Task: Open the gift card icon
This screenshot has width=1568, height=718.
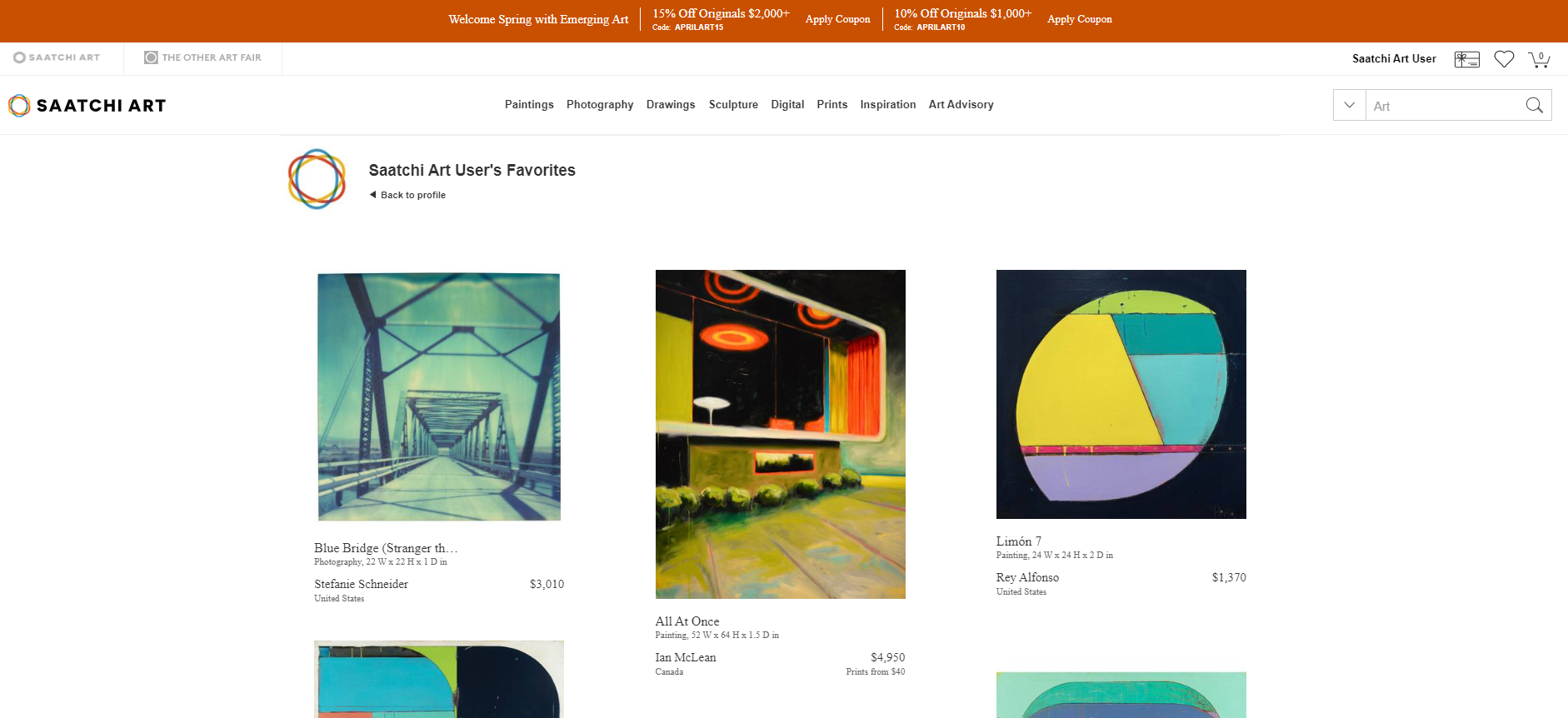Action: pyautogui.click(x=1466, y=59)
